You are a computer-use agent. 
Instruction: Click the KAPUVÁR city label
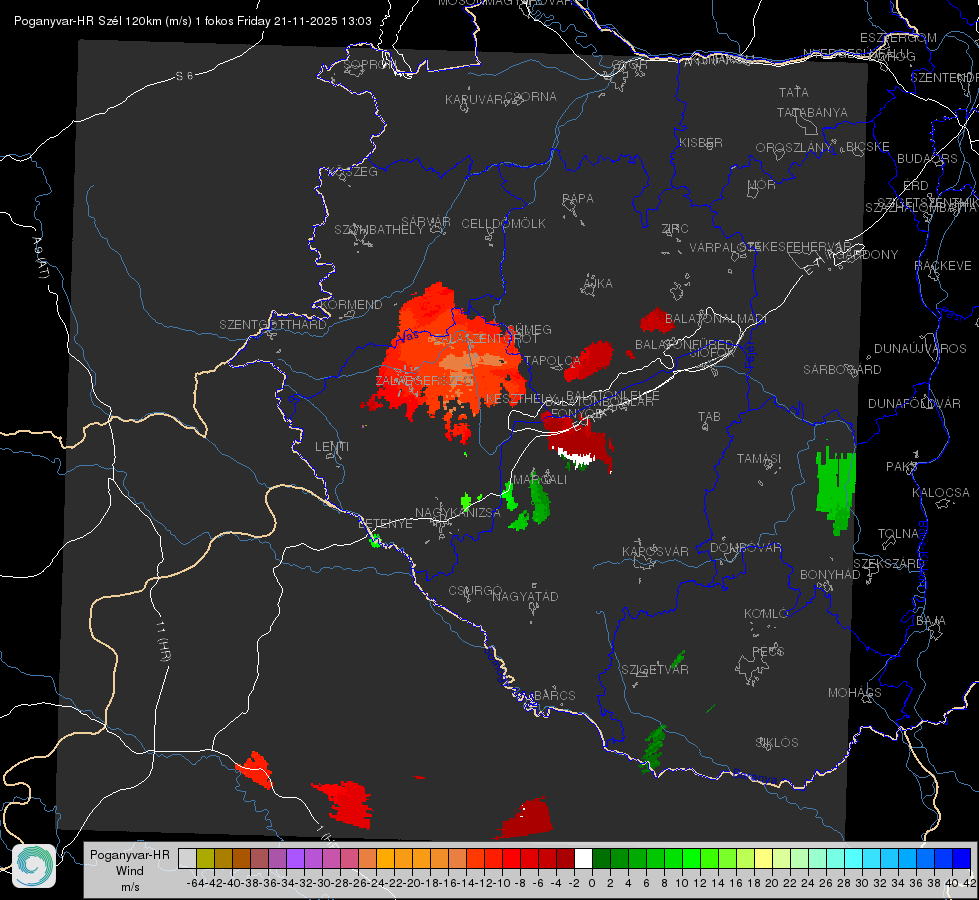tap(475, 100)
